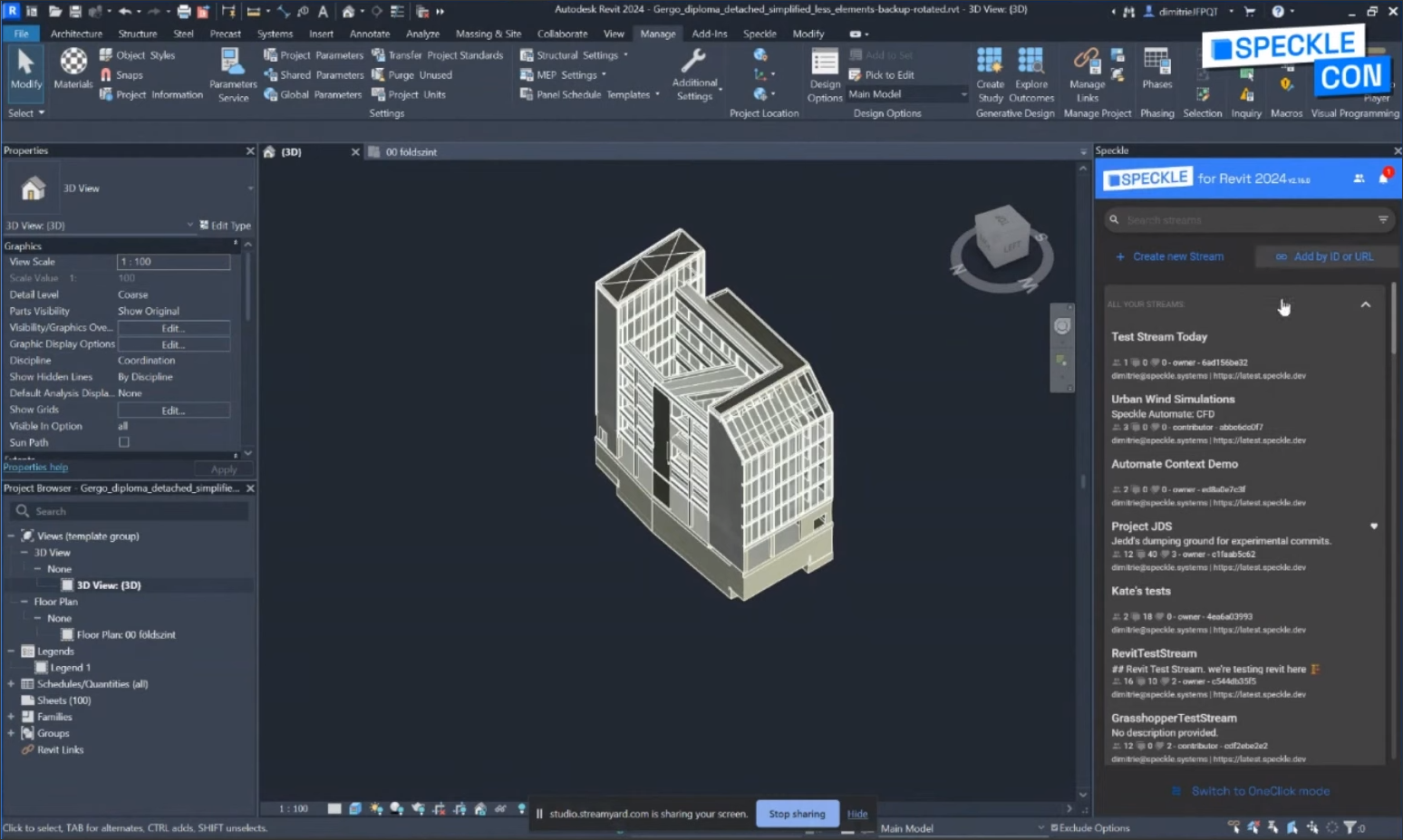Expand the Groups tree node
This screenshot has width=1403, height=840.
[11, 733]
